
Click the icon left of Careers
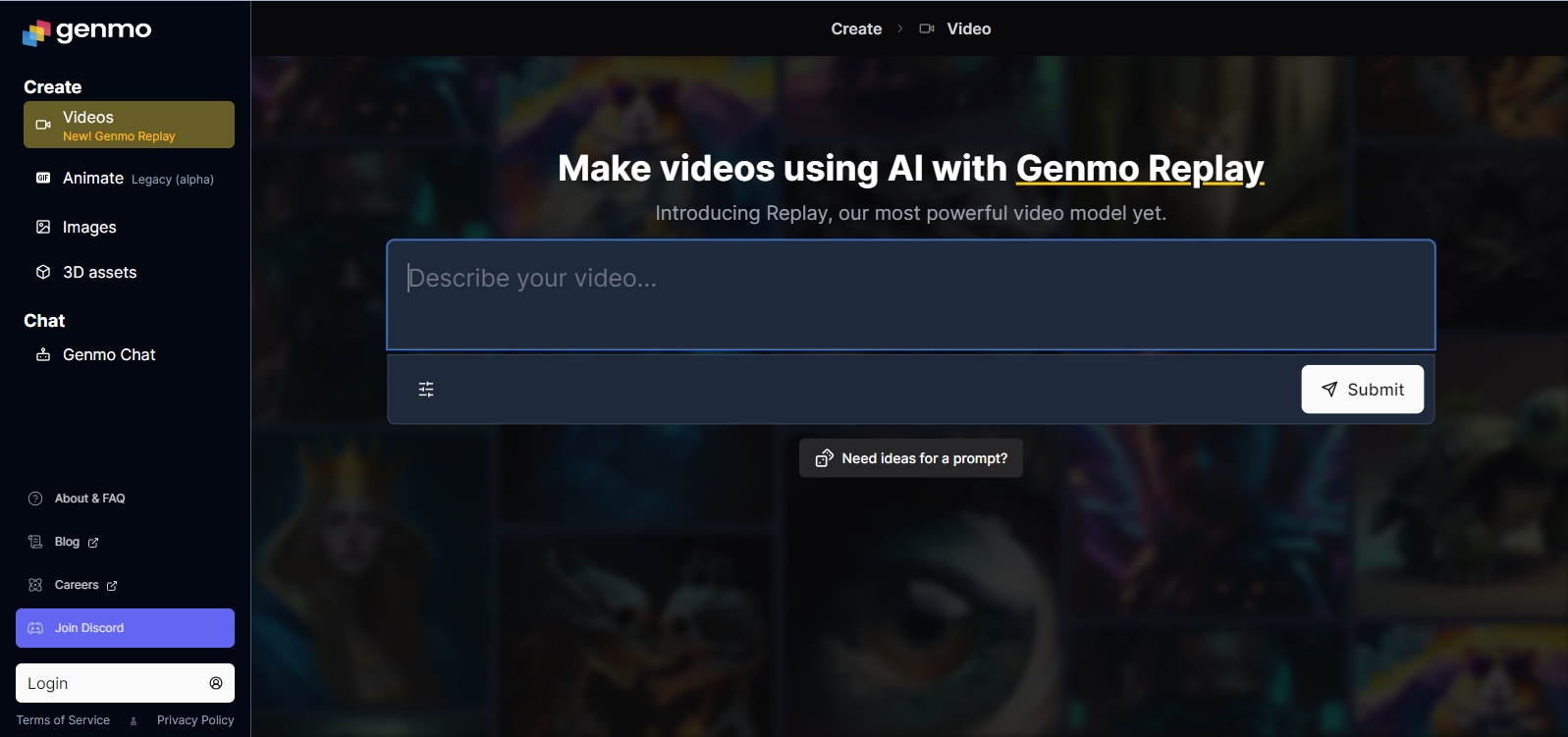(35, 585)
